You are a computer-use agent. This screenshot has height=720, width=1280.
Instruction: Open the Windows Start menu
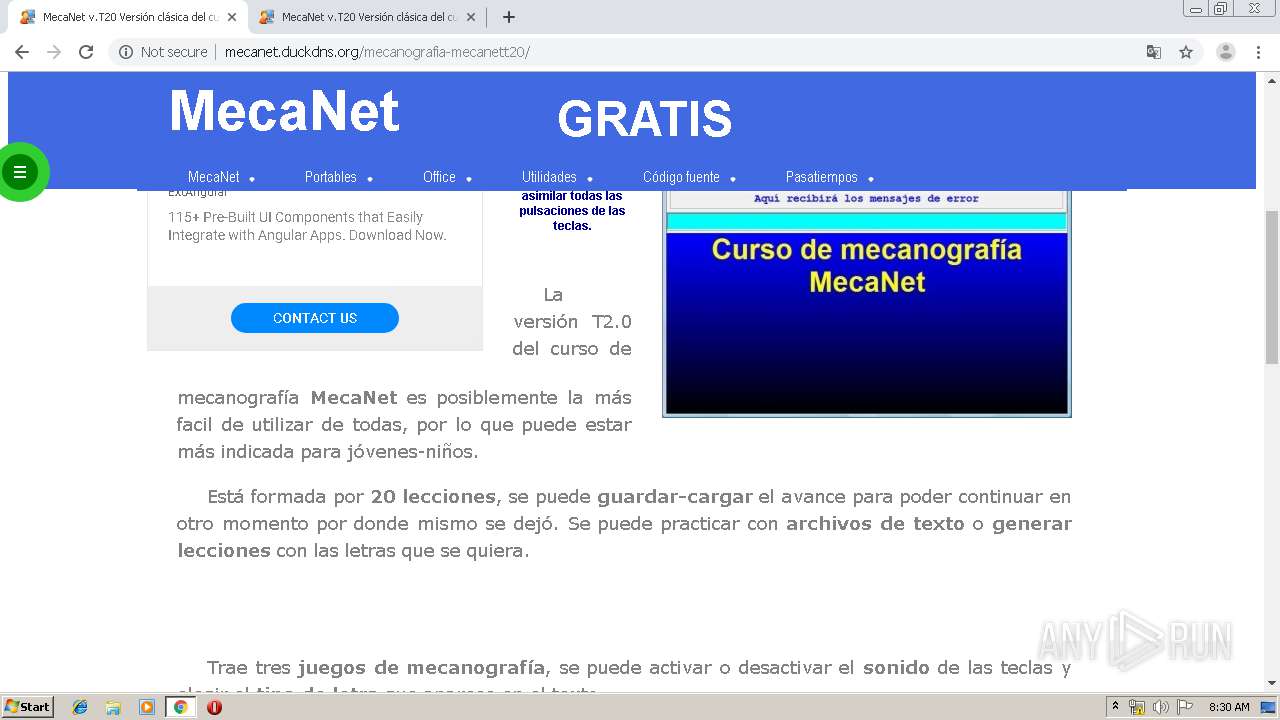click(27, 707)
